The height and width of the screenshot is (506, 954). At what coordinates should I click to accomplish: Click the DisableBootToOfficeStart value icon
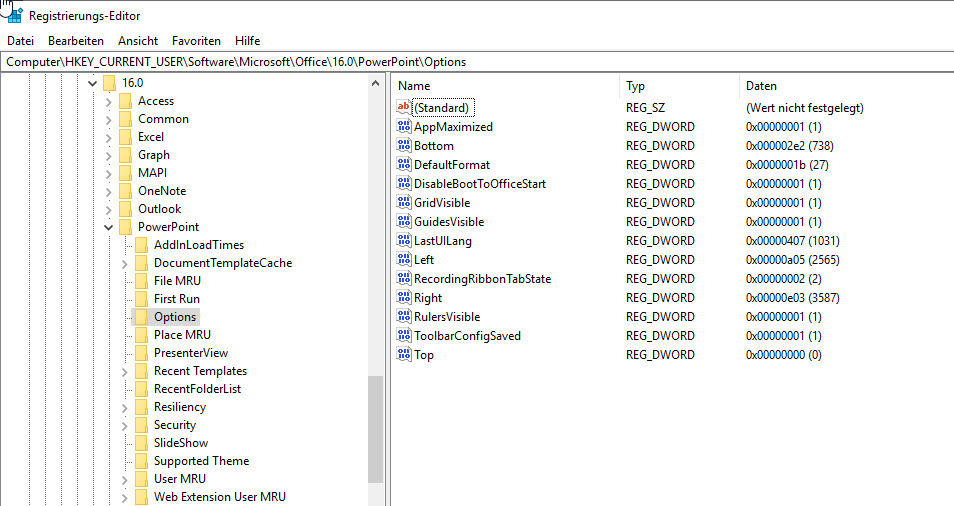403,183
